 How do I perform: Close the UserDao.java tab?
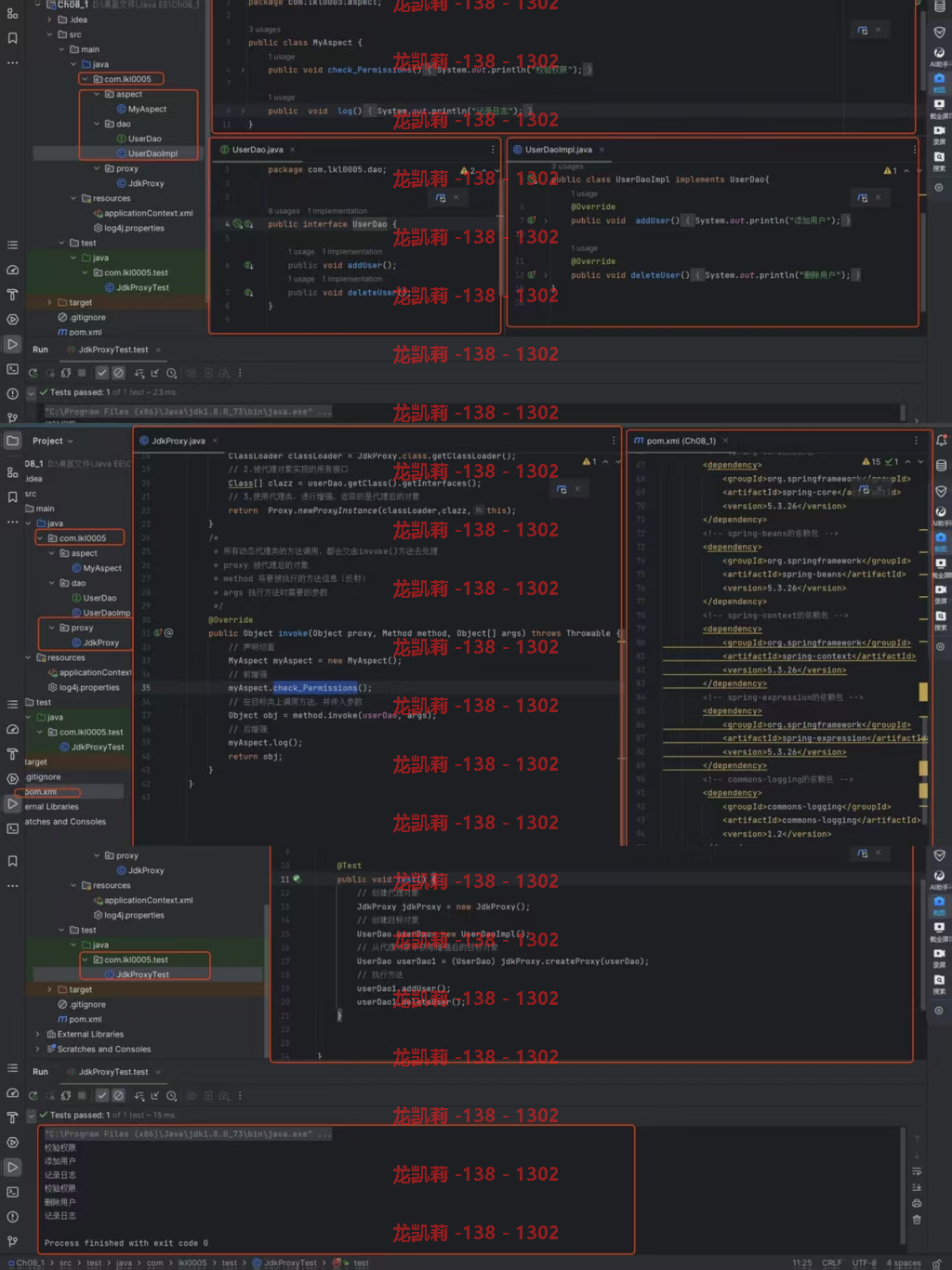coord(293,150)
